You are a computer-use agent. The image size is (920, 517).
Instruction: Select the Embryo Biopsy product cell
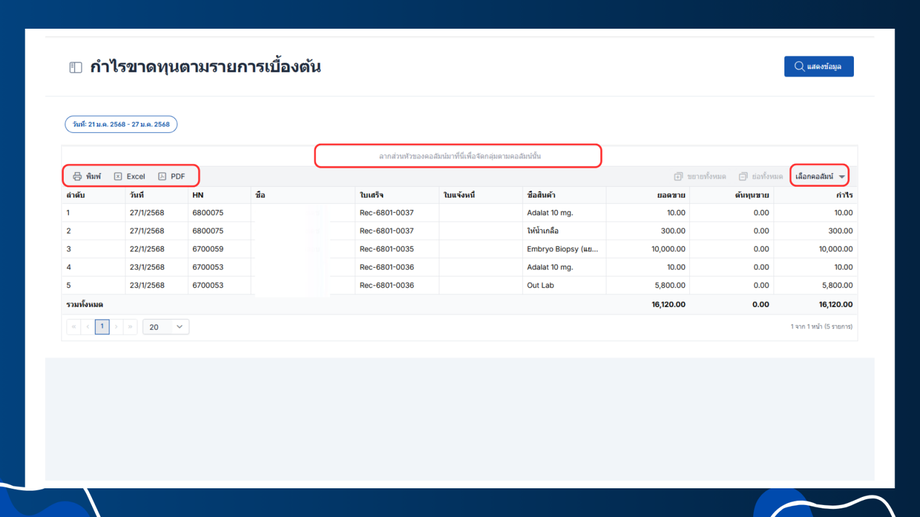(x=562, y=249)
